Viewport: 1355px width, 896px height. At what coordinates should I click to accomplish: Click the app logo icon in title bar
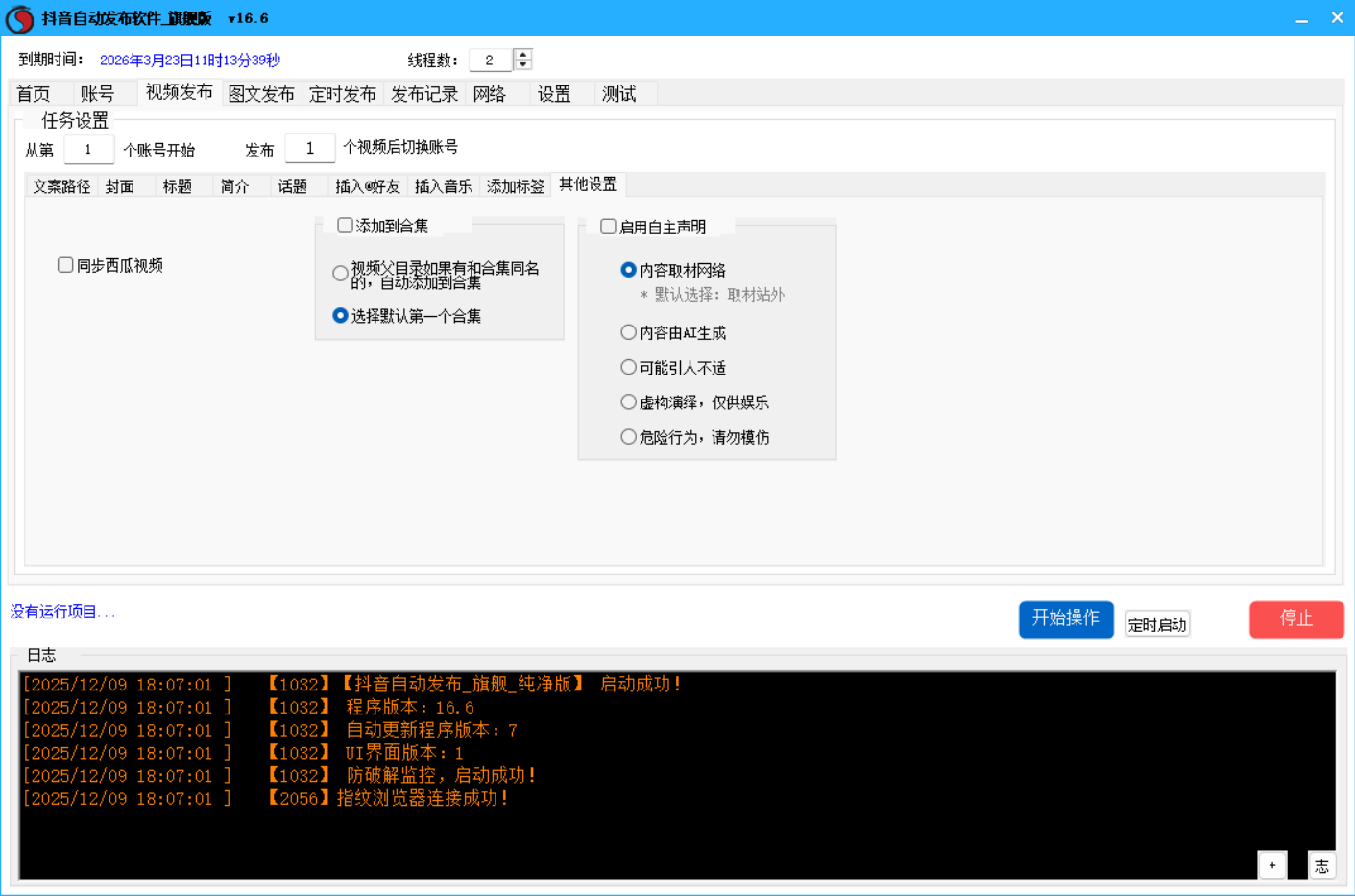point(19,19)
